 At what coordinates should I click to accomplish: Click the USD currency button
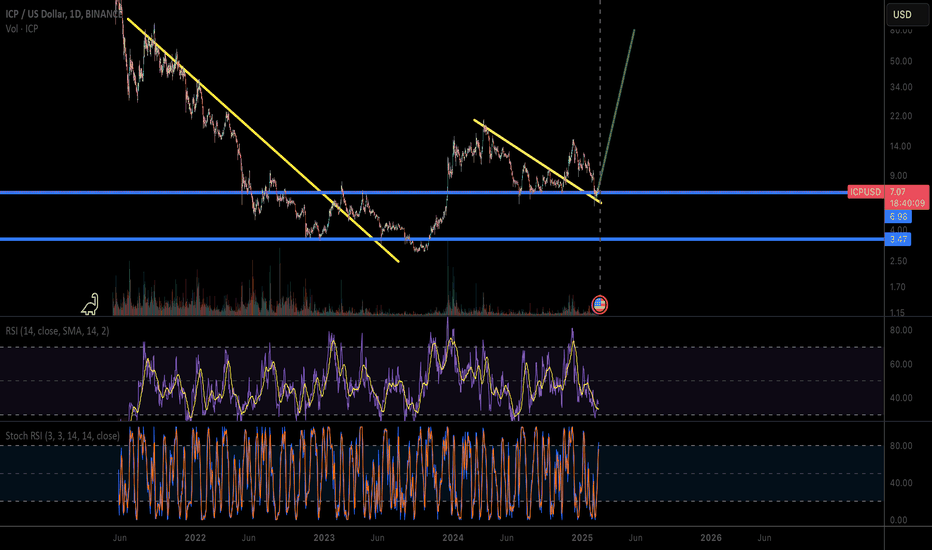pyautogui.click(x=907, y=14)
